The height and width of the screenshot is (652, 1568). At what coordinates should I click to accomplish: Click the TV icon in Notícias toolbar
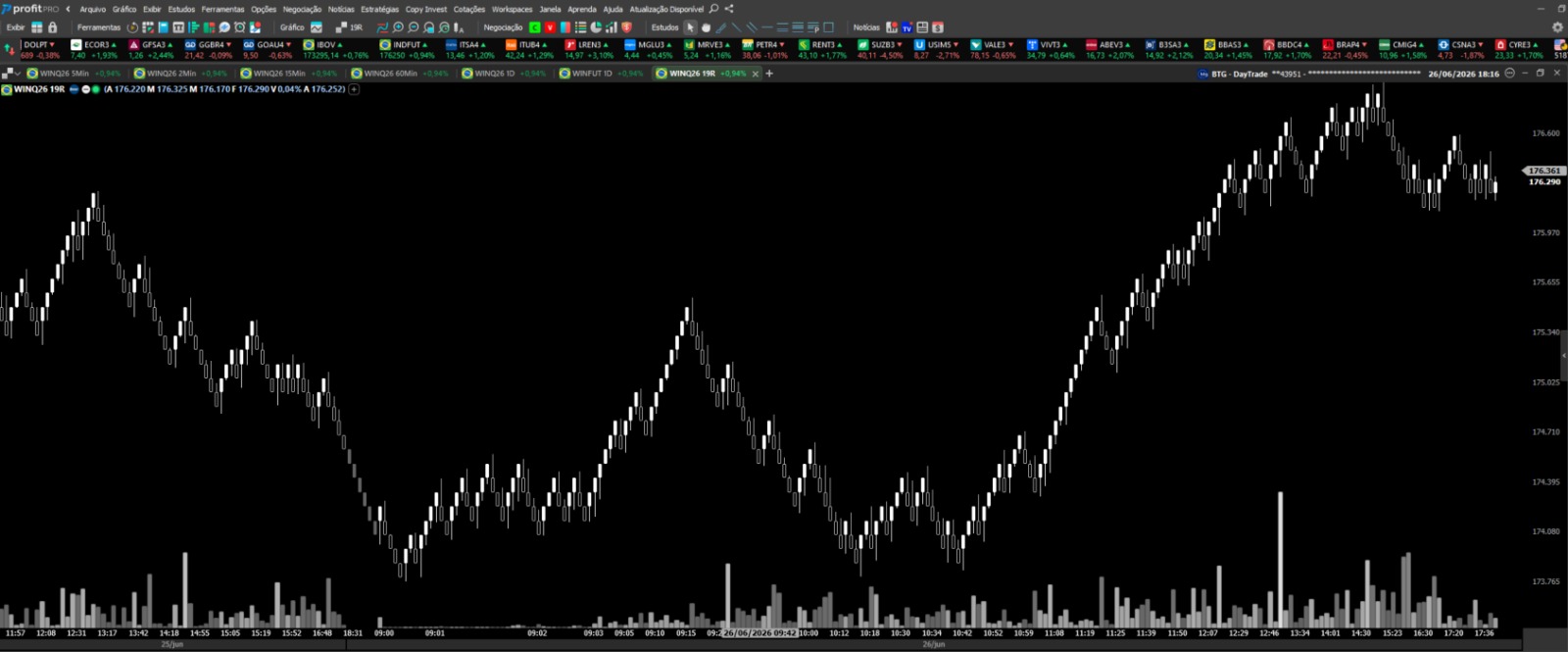pyautogui.click(x=906, y=27)
